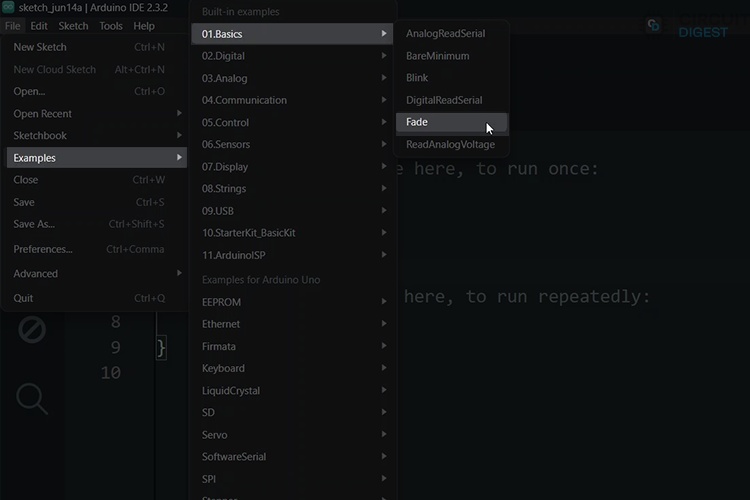Expand 05.Control examples category
Screen dimensions: 750x500
click(292, 122)
